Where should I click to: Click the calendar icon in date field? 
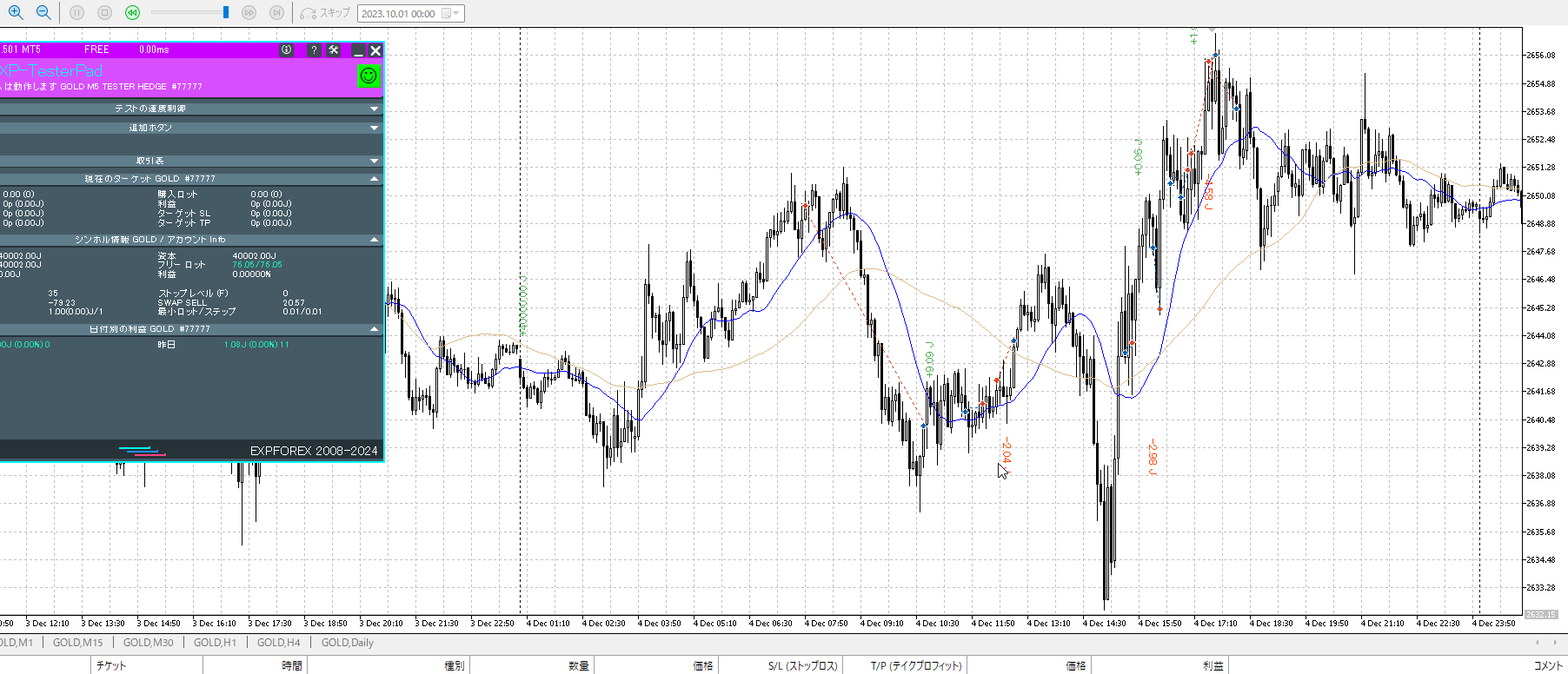(x=447, y=14)
